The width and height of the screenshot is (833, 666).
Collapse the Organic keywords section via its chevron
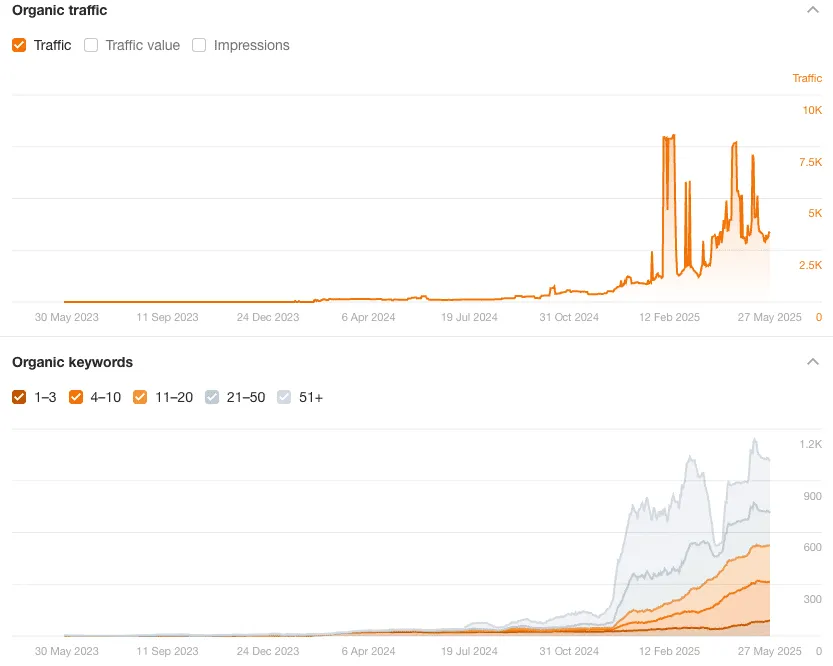pos(812,362)
